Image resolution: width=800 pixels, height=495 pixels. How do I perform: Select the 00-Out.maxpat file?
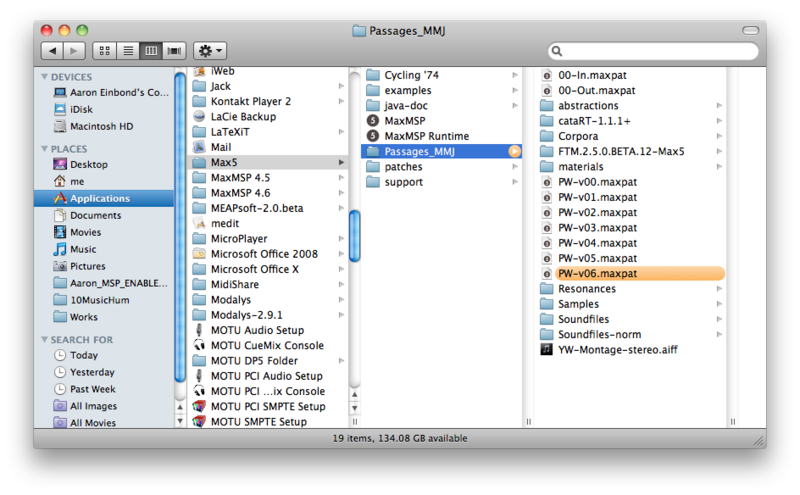point(588,90)
